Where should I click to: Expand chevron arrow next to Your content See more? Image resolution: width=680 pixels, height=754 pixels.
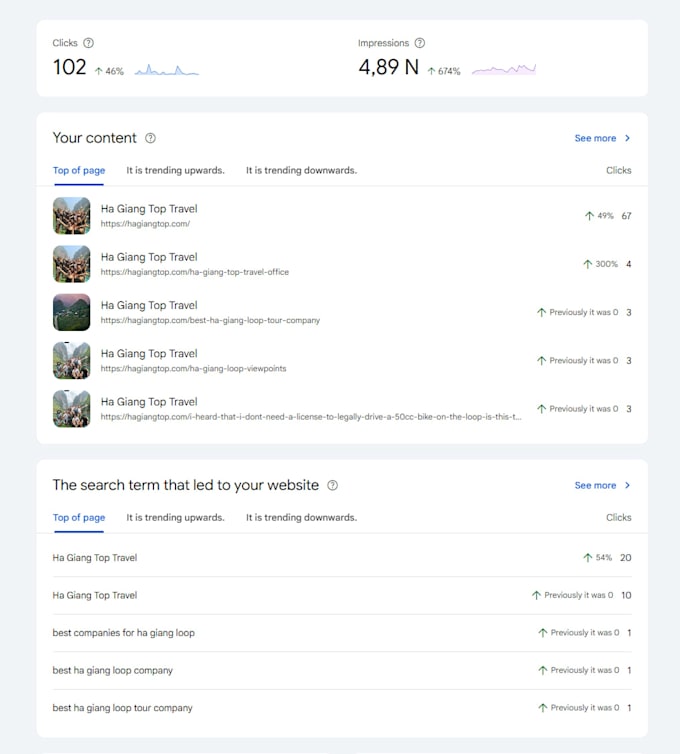click(627, 138)
